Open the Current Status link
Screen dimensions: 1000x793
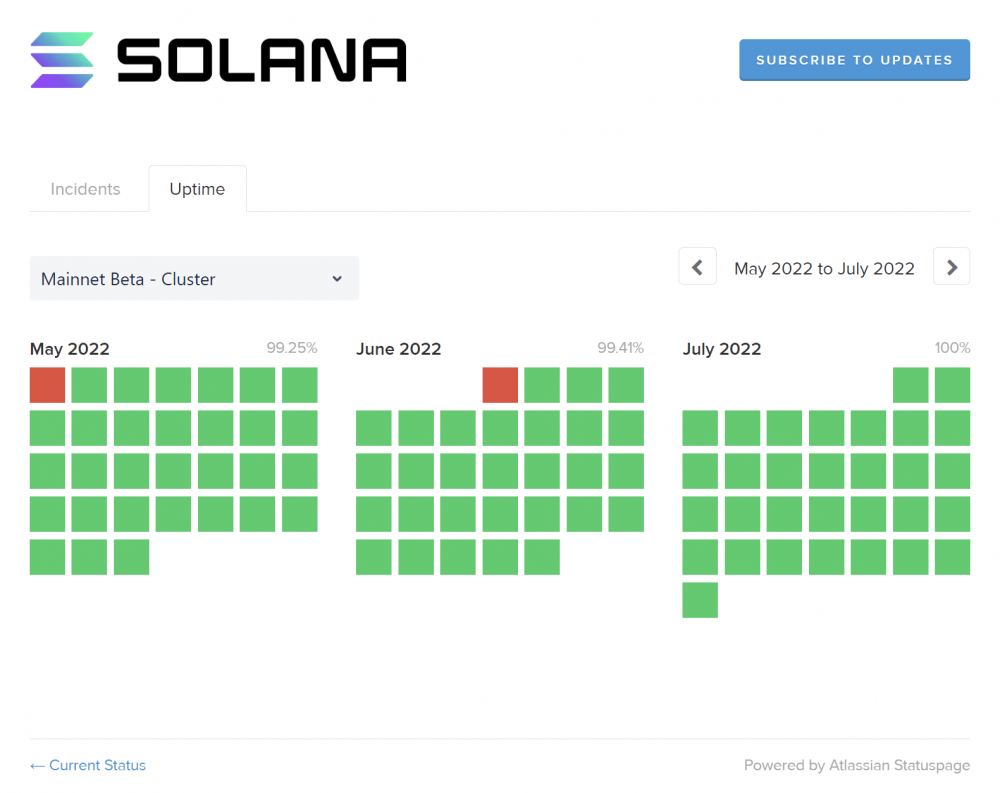click(x=88, y=765)
